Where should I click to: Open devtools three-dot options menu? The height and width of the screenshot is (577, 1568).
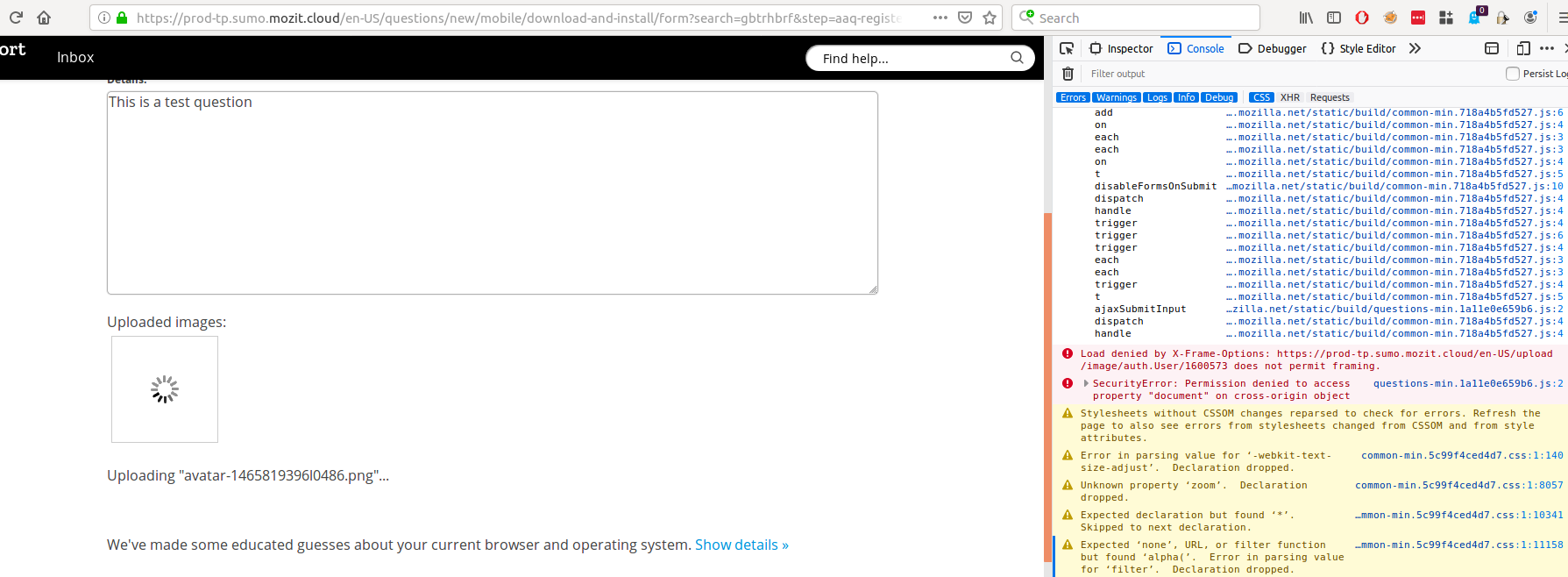[x=1547, y=48]
